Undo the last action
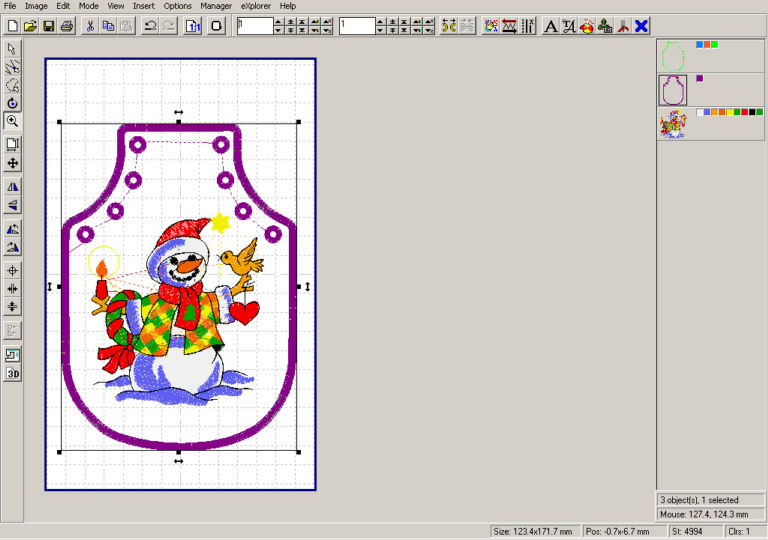768x540 pixels. tap(150, 26)
